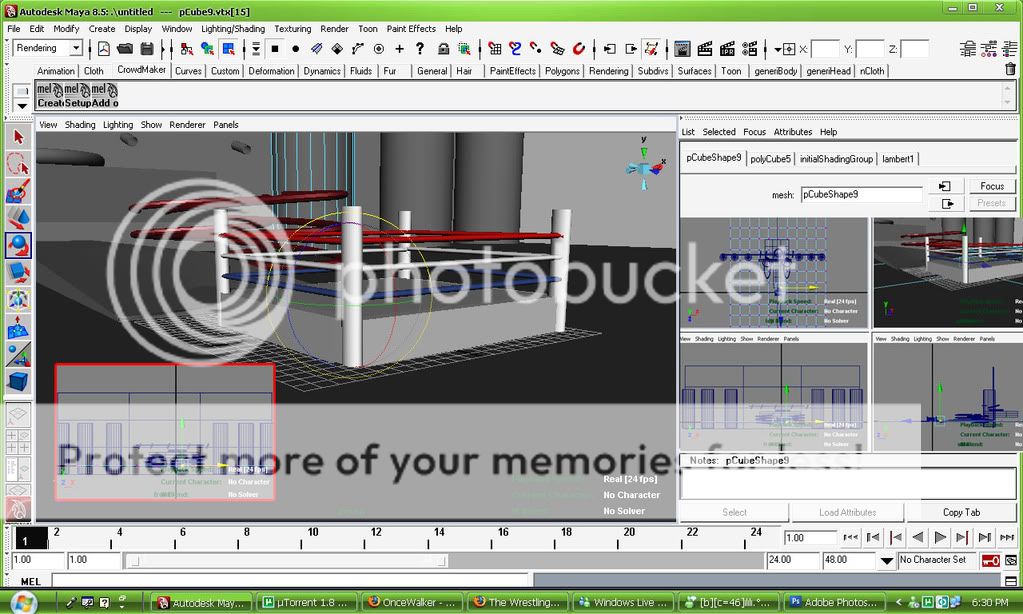Image resolution: width=1023 pixels, height=614 pixels.
Task: Pick the Scale tool
Action: click(x=18, y=273)
